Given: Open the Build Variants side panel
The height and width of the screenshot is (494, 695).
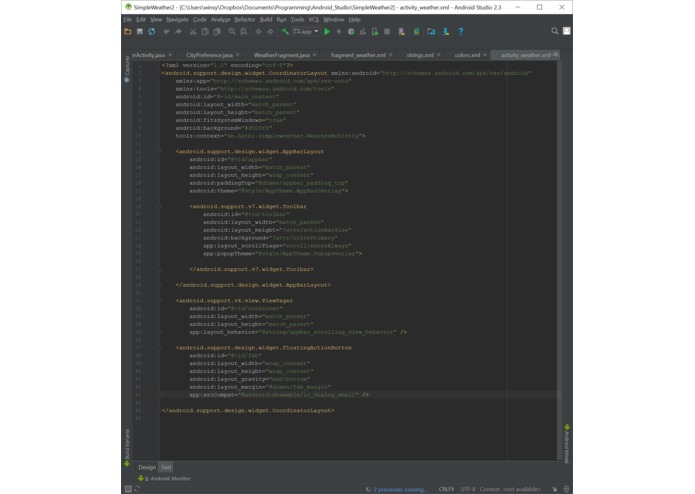Looking at the screenshot, I should [127, 447].
